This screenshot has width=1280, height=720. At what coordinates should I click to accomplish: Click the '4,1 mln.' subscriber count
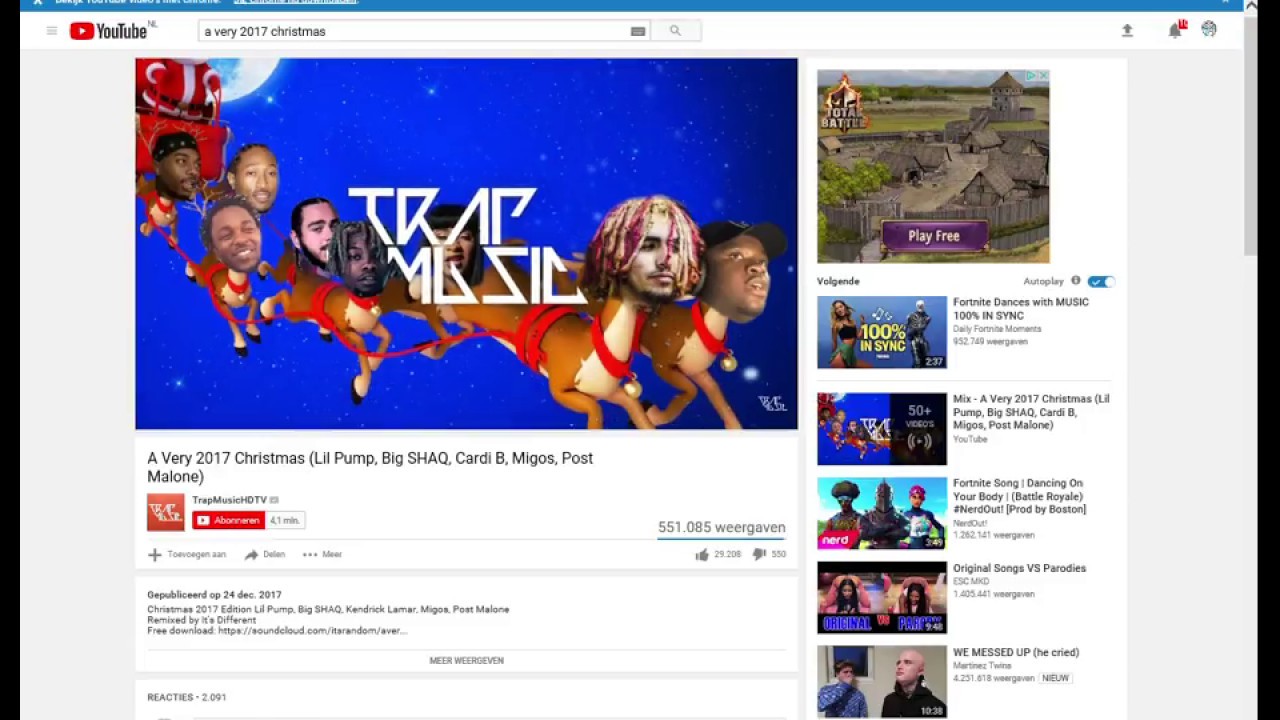[x=285, y=520]
